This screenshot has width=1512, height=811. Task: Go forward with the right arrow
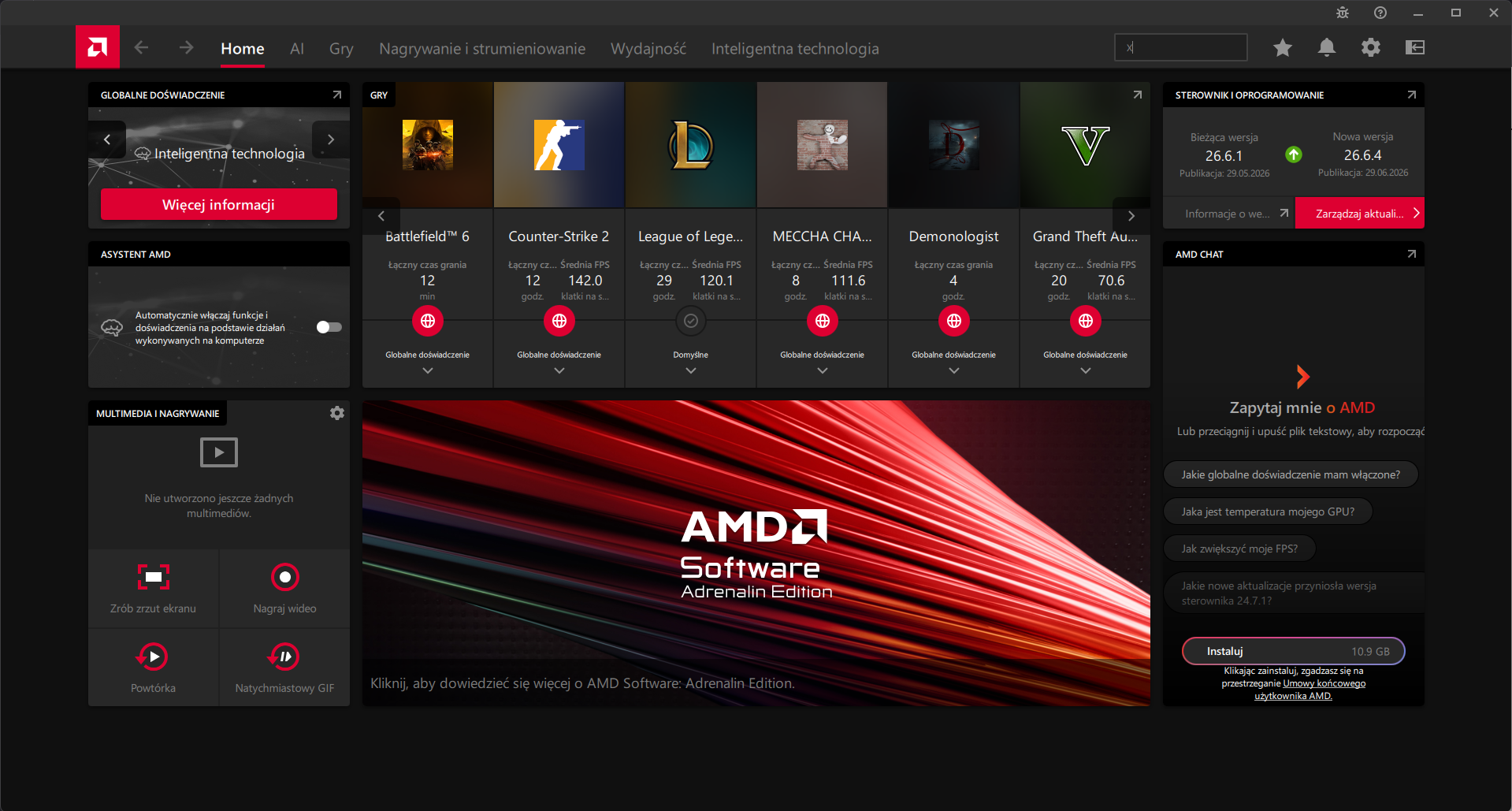coord(186,47)
